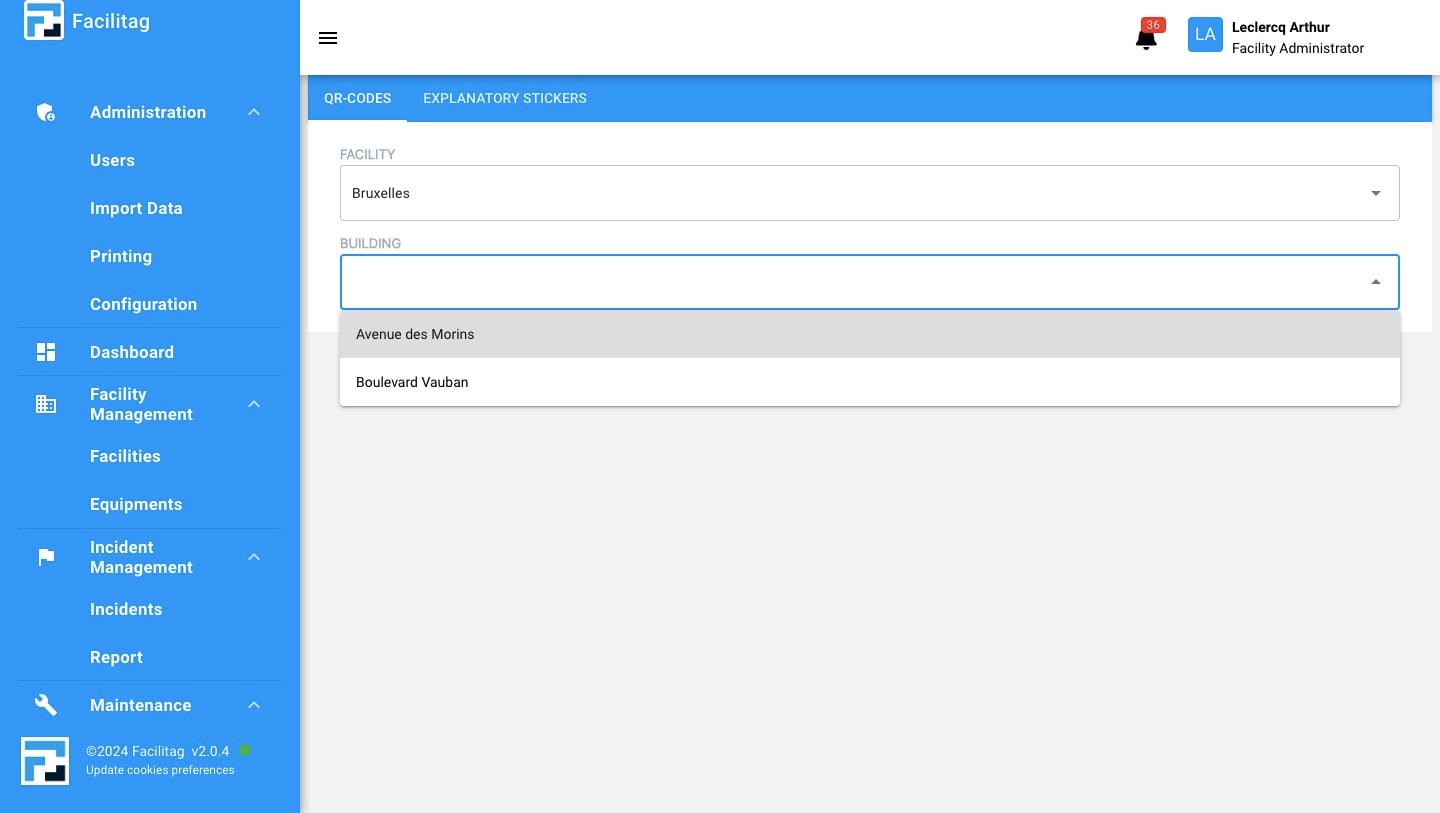This screenshot has height=813, width=1440.
Task: Collapse the Facility Management chevron
Action: (x=254, y=404)
